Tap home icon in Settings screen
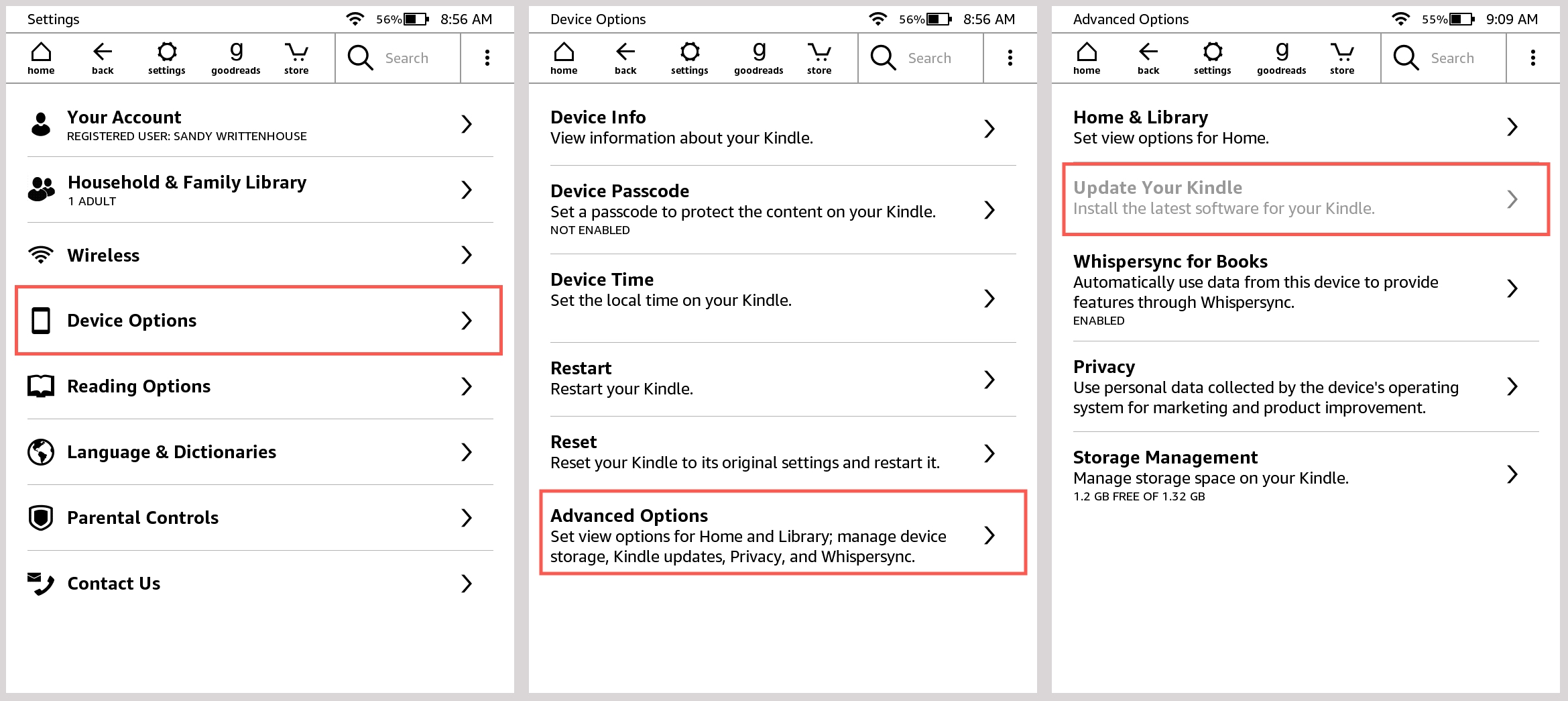This screenshot has width=1568, height=701. click(41, 58)
